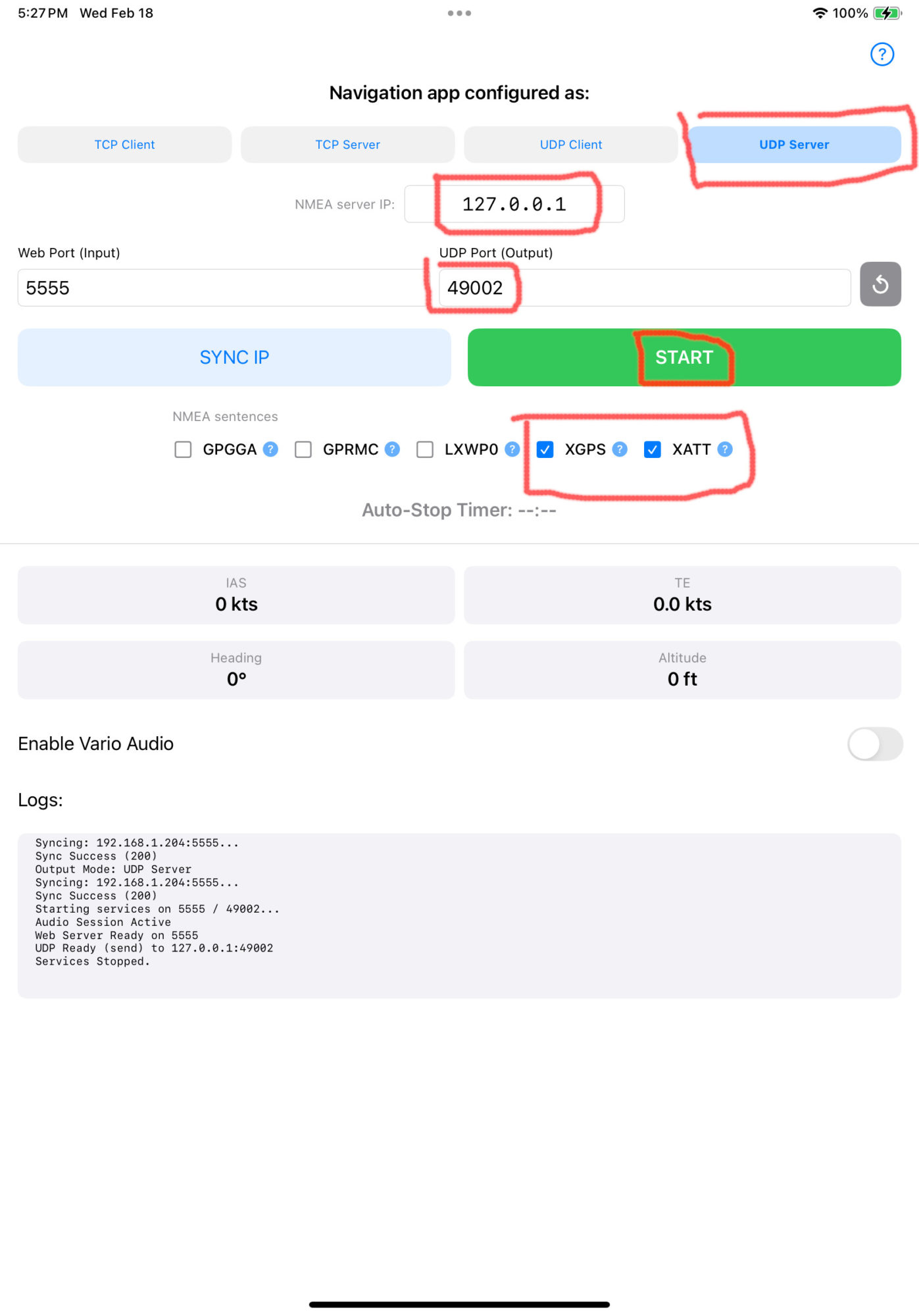Screen dimensions: 919x1316
Task: Enable the LXWP0 checkbox
Action: [425, 449]
